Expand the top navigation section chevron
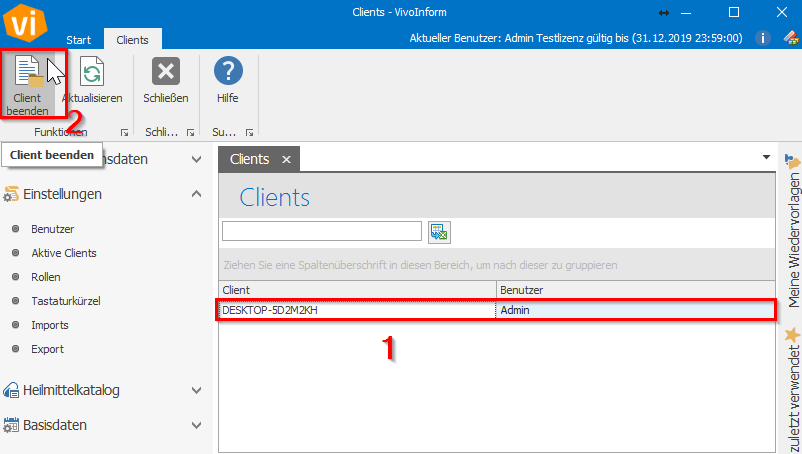802x454 pixels. tap(196, 160)
